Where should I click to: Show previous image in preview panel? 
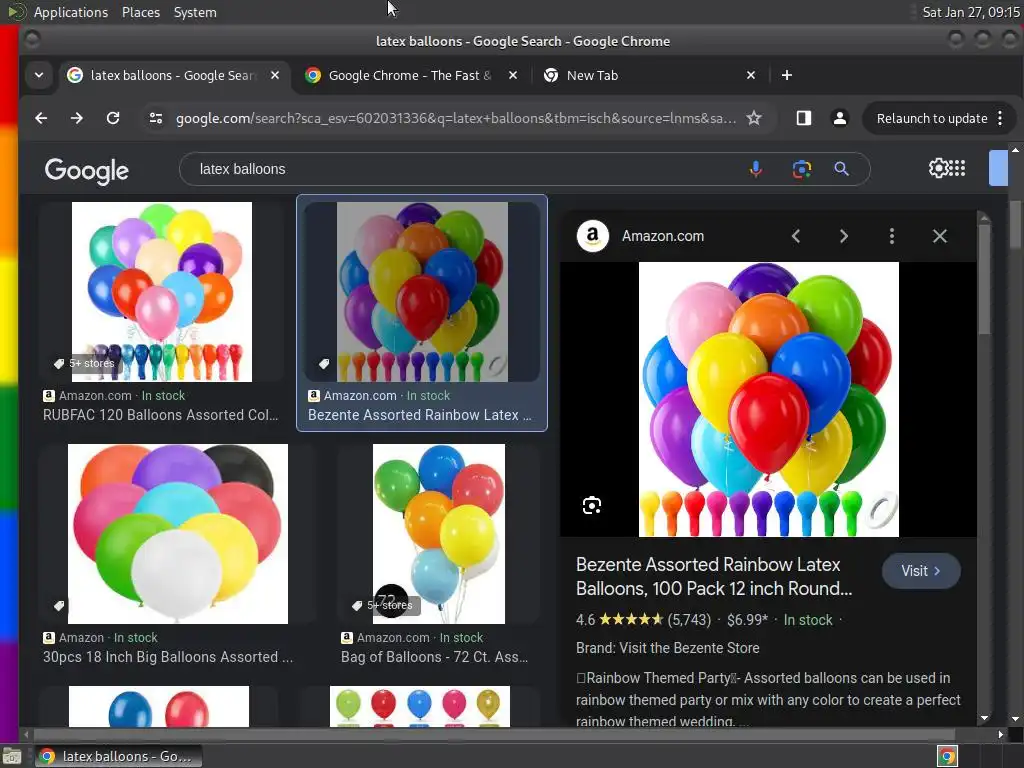pos(795,236)
